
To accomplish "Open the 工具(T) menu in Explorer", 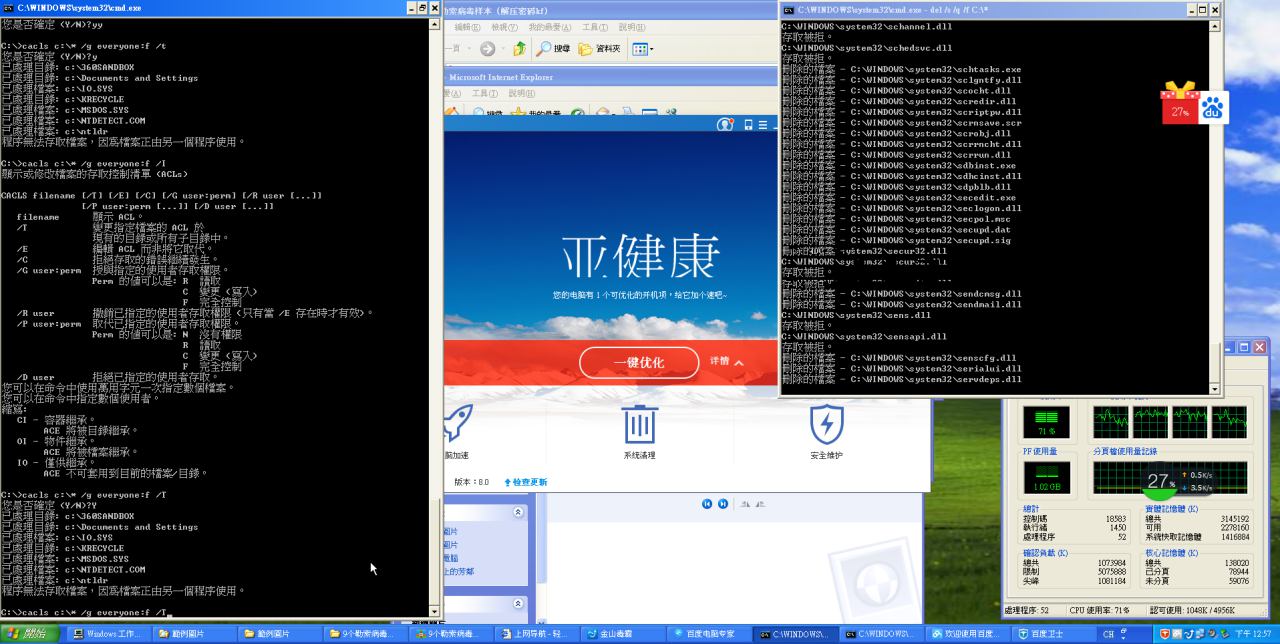I will (594, 27).
